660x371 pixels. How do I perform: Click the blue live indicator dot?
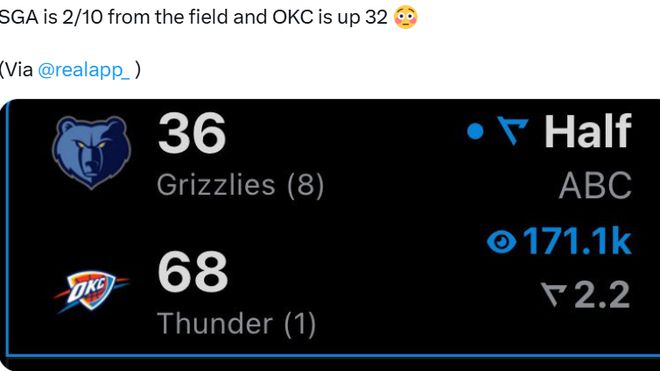[x=475, y=131]
